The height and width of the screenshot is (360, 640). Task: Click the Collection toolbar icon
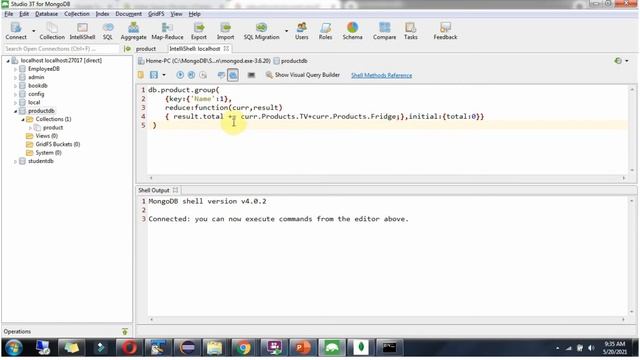coord(52,31)
